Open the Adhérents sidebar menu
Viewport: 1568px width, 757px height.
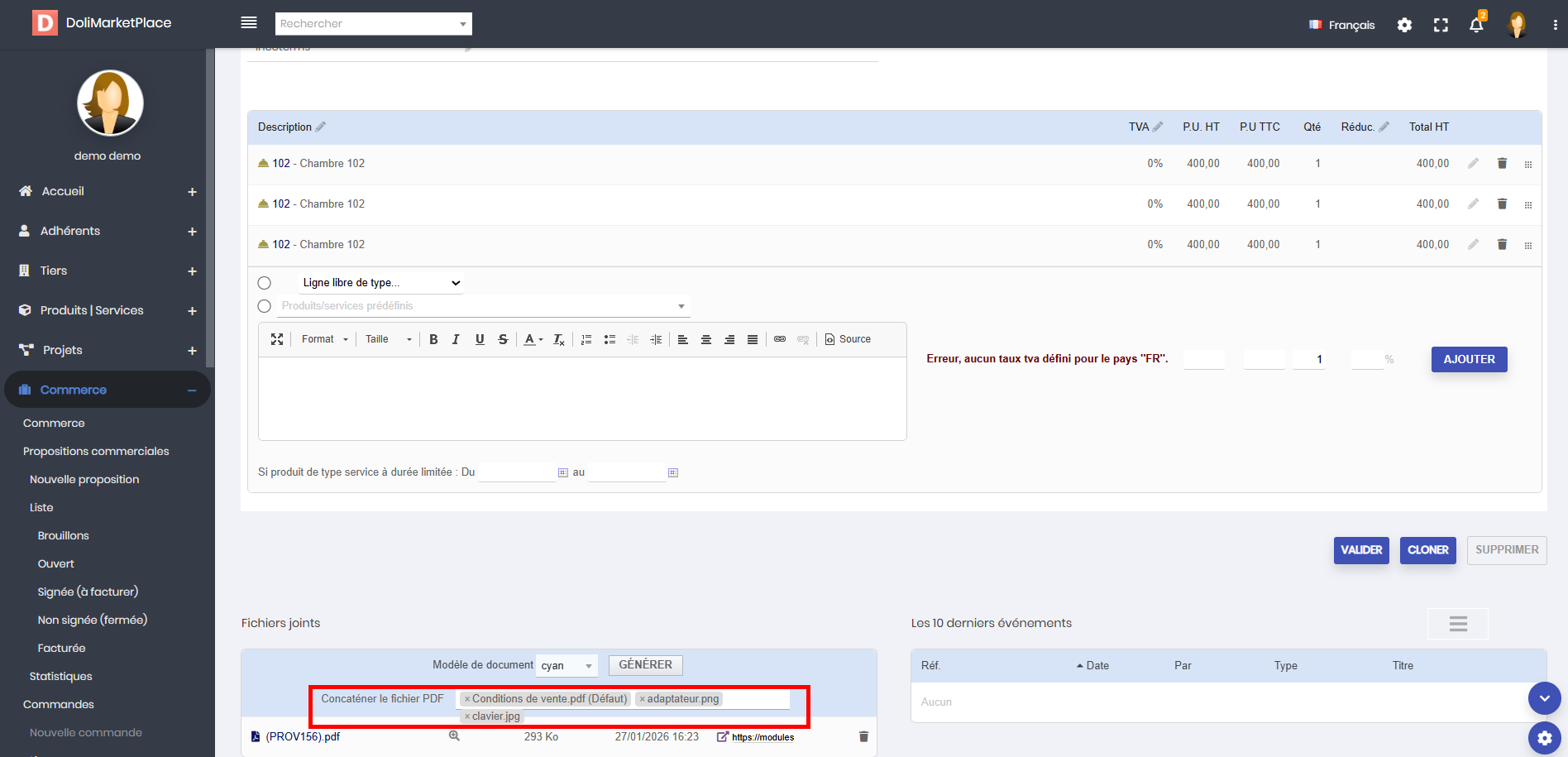click(x=70, y=231)
